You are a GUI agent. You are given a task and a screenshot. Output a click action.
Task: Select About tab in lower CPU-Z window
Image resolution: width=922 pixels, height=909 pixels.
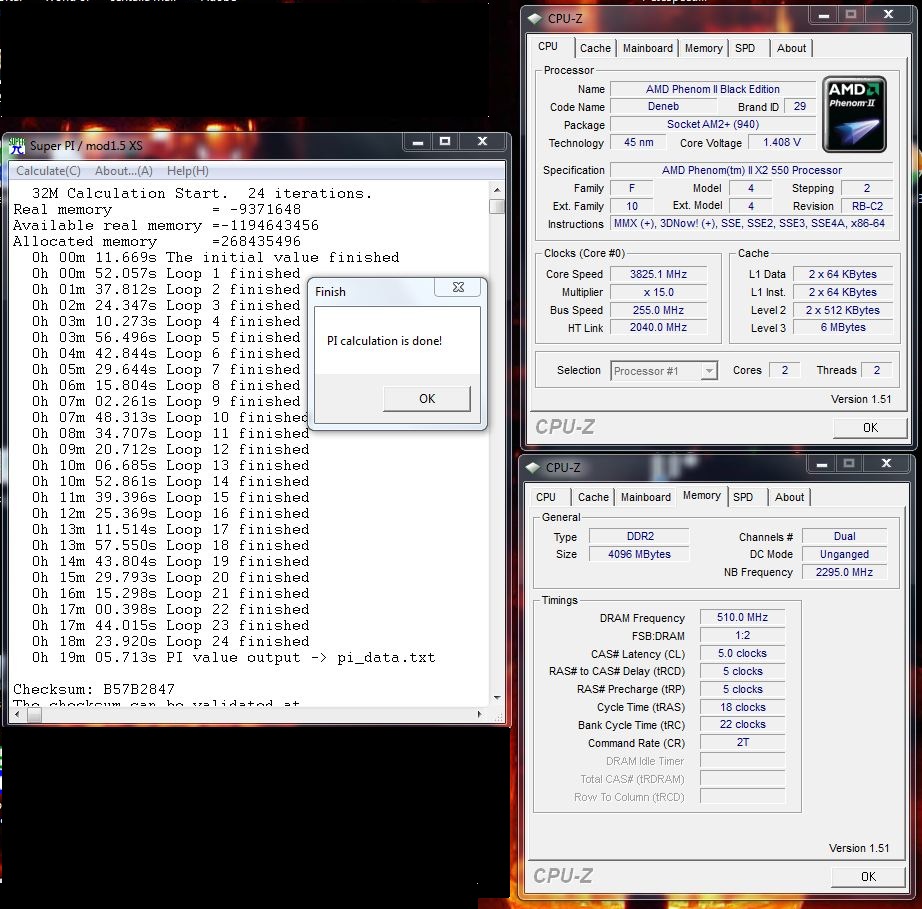point(789,497)
